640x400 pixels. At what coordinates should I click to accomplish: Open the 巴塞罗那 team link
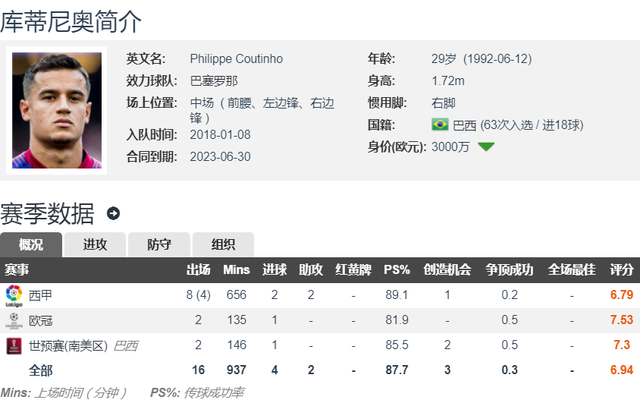point(214,81)
